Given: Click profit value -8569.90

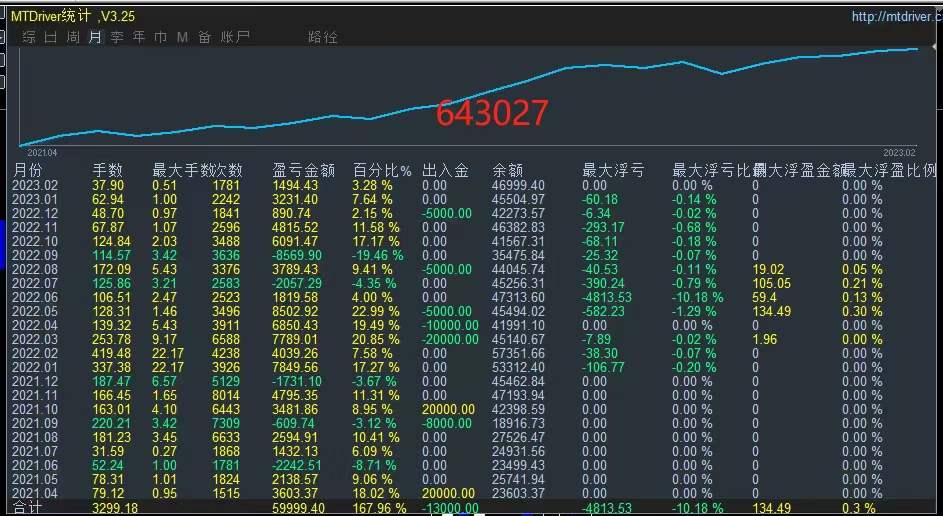Looking at the screenshot, I should [x=296, y=256].
